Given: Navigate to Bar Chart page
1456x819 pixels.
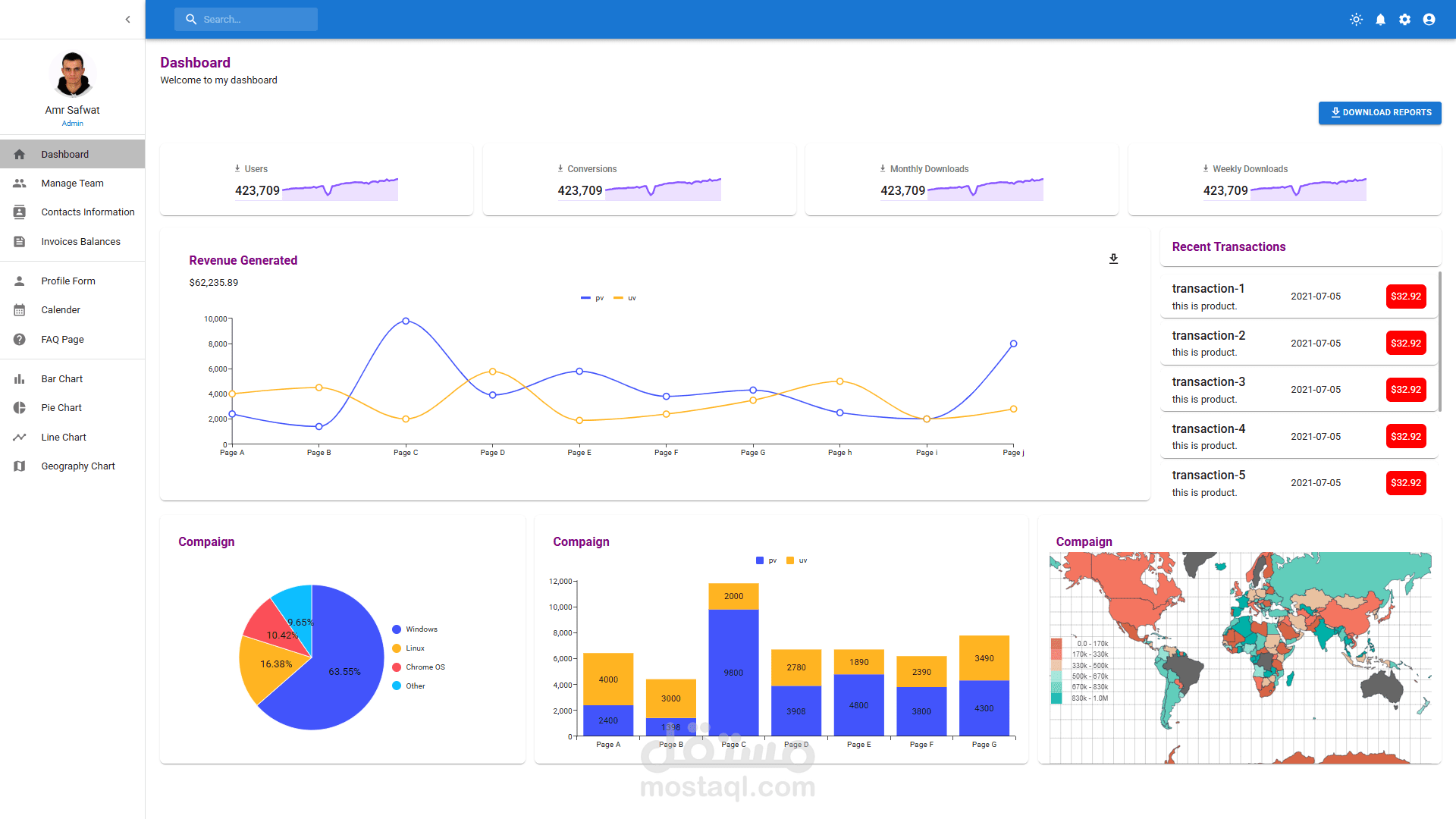Looking at the screenshot, I should pyautogui.click(x=72, y=379).
